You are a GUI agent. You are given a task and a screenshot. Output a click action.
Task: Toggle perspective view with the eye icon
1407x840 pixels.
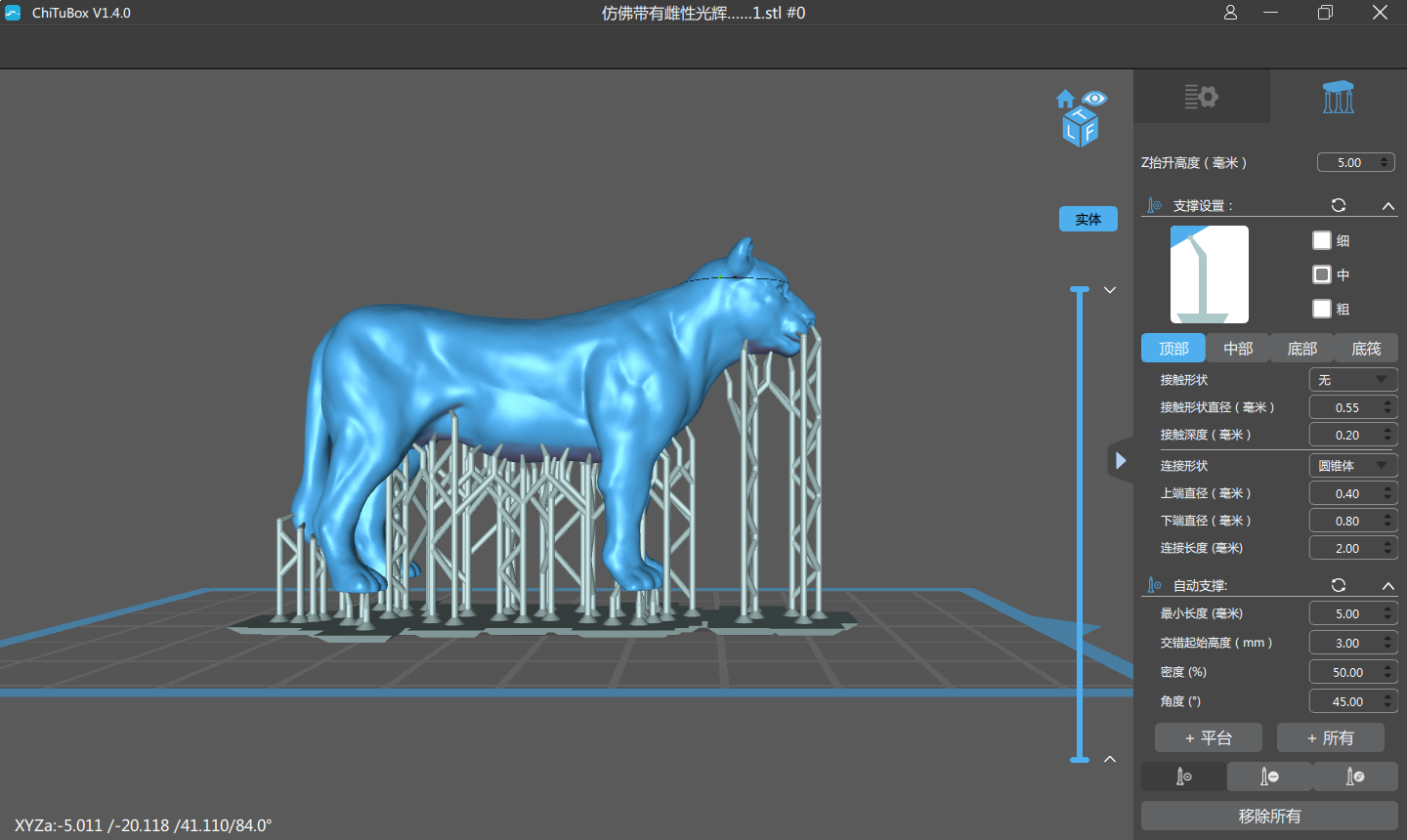pos(1094,98)
